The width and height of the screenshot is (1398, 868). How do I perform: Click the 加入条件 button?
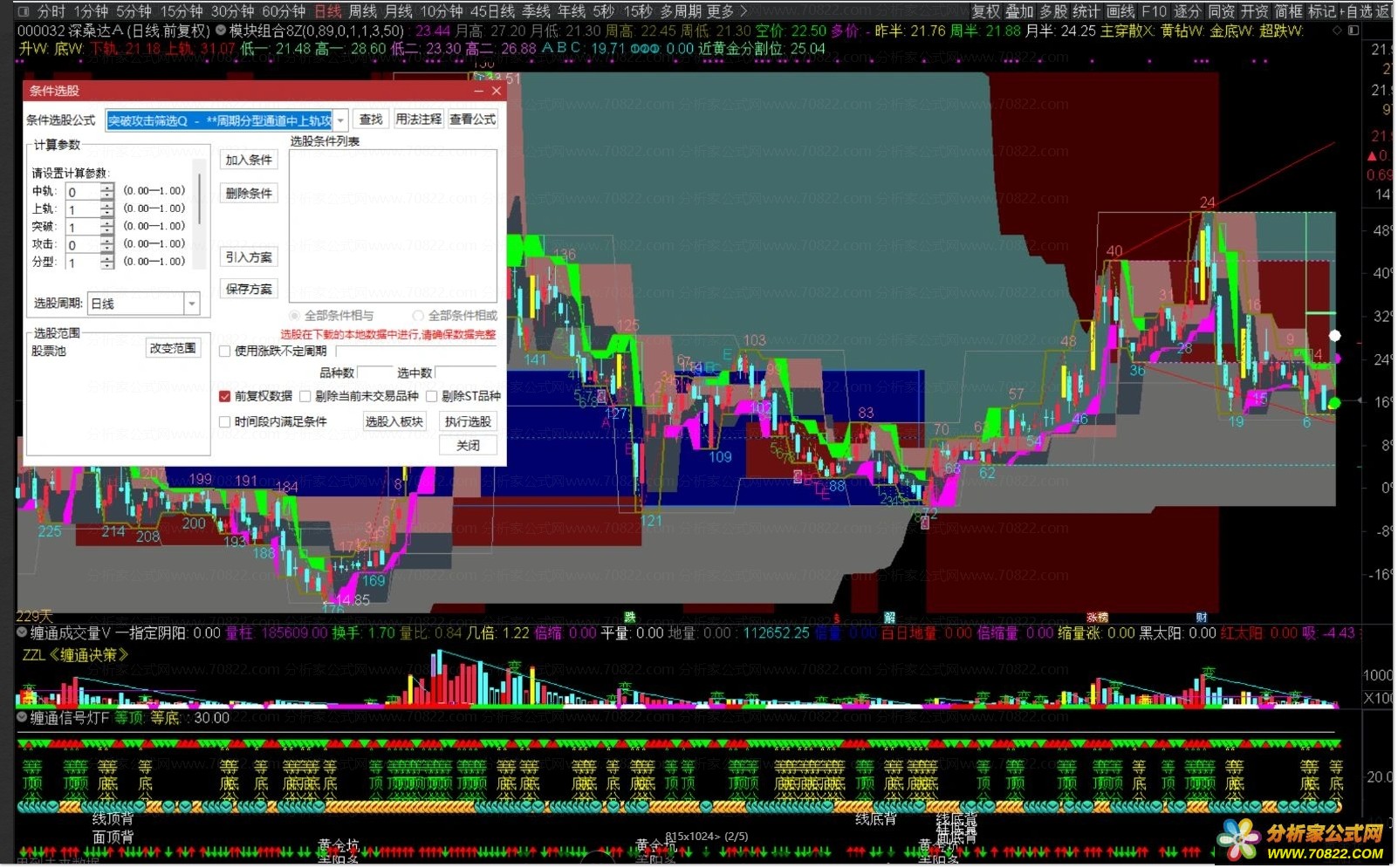coord(249,160)
